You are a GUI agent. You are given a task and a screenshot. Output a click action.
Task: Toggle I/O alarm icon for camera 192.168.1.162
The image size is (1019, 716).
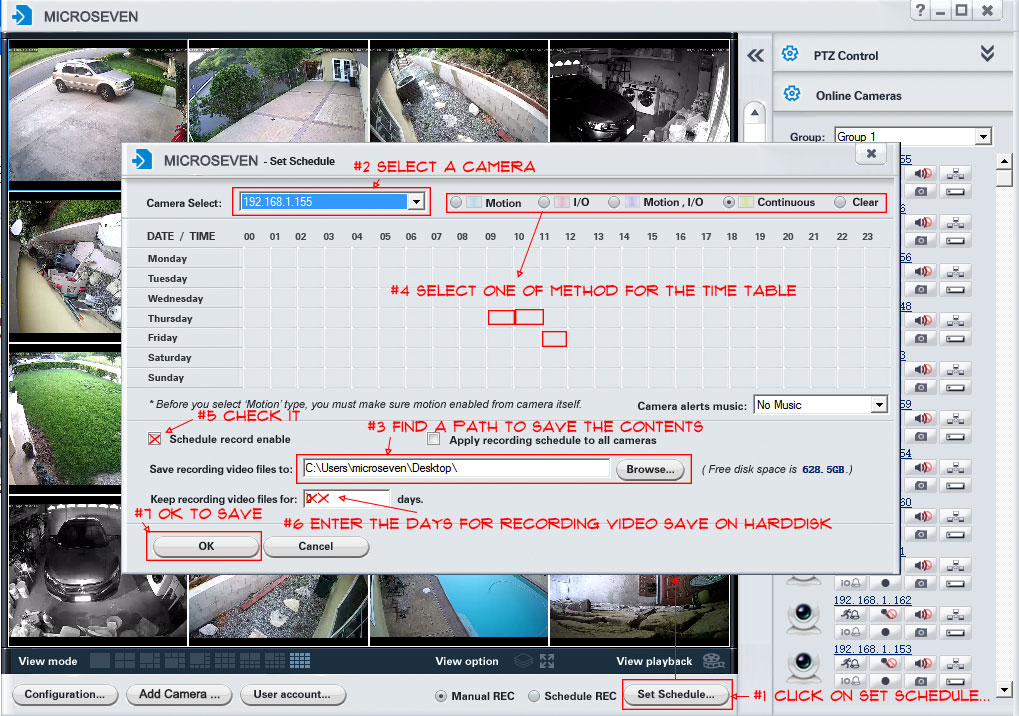(850, 632)
